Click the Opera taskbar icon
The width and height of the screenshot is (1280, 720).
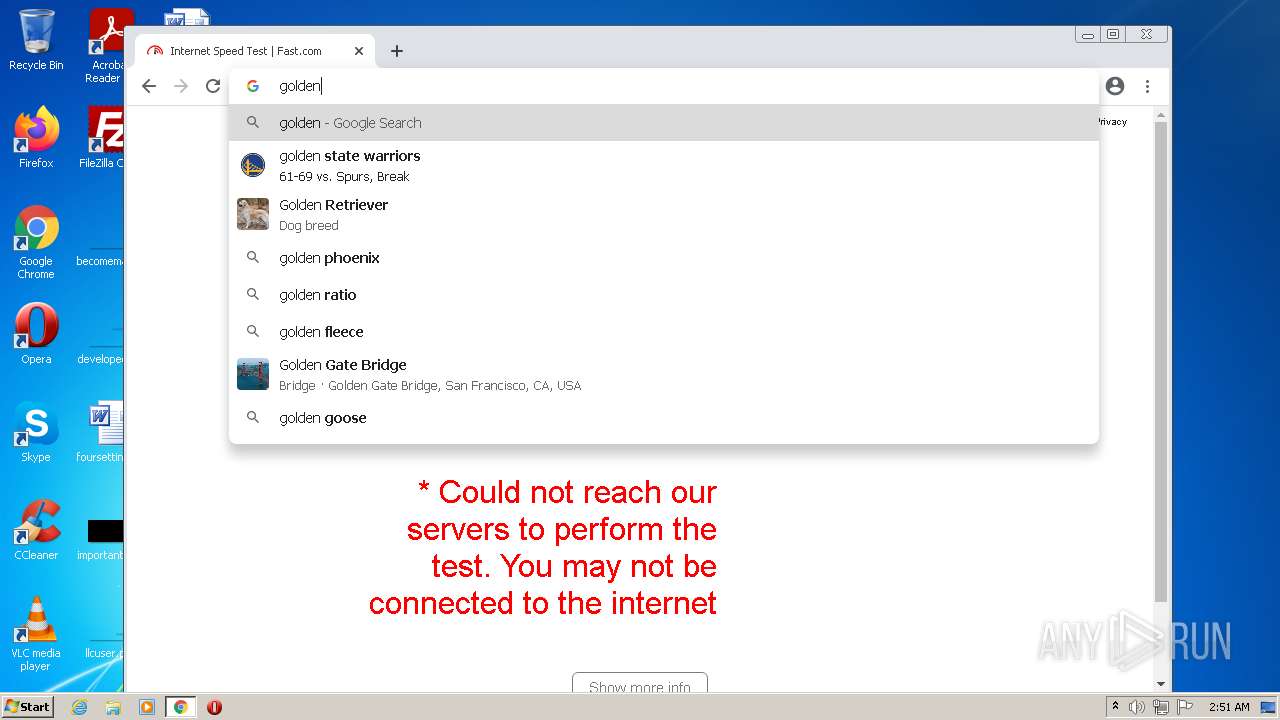(x=214, y=707)
